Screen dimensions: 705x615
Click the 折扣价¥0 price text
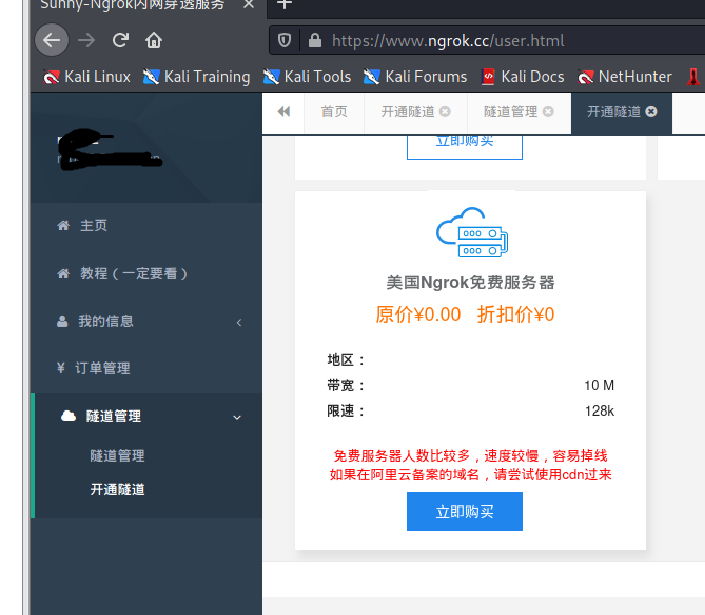[x=516, y=314]
